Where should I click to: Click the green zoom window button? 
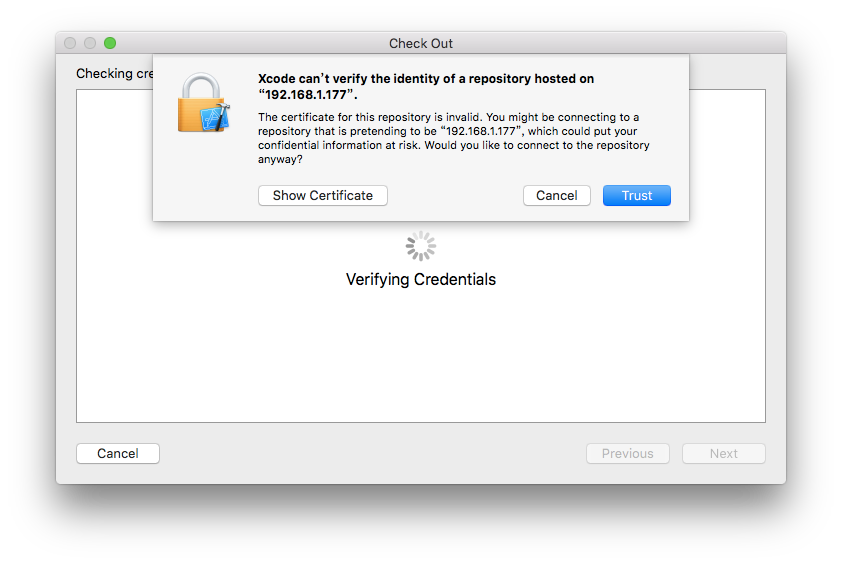[x=110, y=43]
